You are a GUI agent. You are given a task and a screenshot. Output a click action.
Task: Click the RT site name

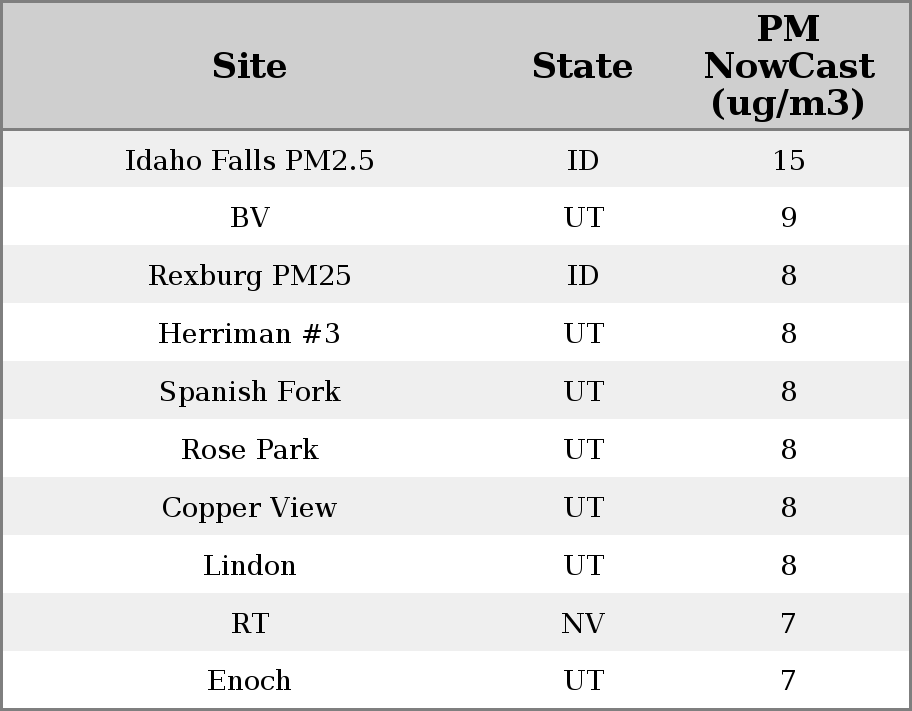point(249,624)
